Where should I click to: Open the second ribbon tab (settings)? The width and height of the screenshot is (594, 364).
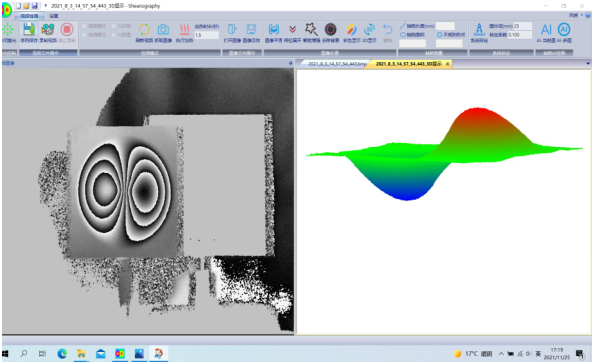click(54, 16)
